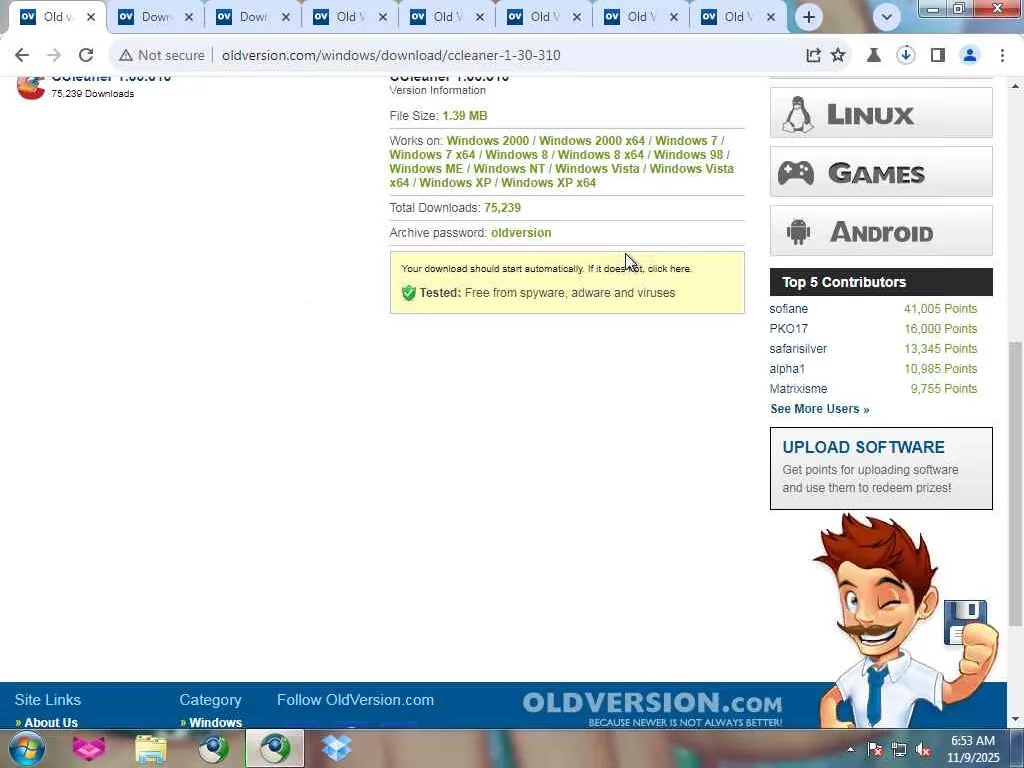This screenshot has height=768, width=1024.
Task: Click the Windows footer category link
Action: pos(216,722)
